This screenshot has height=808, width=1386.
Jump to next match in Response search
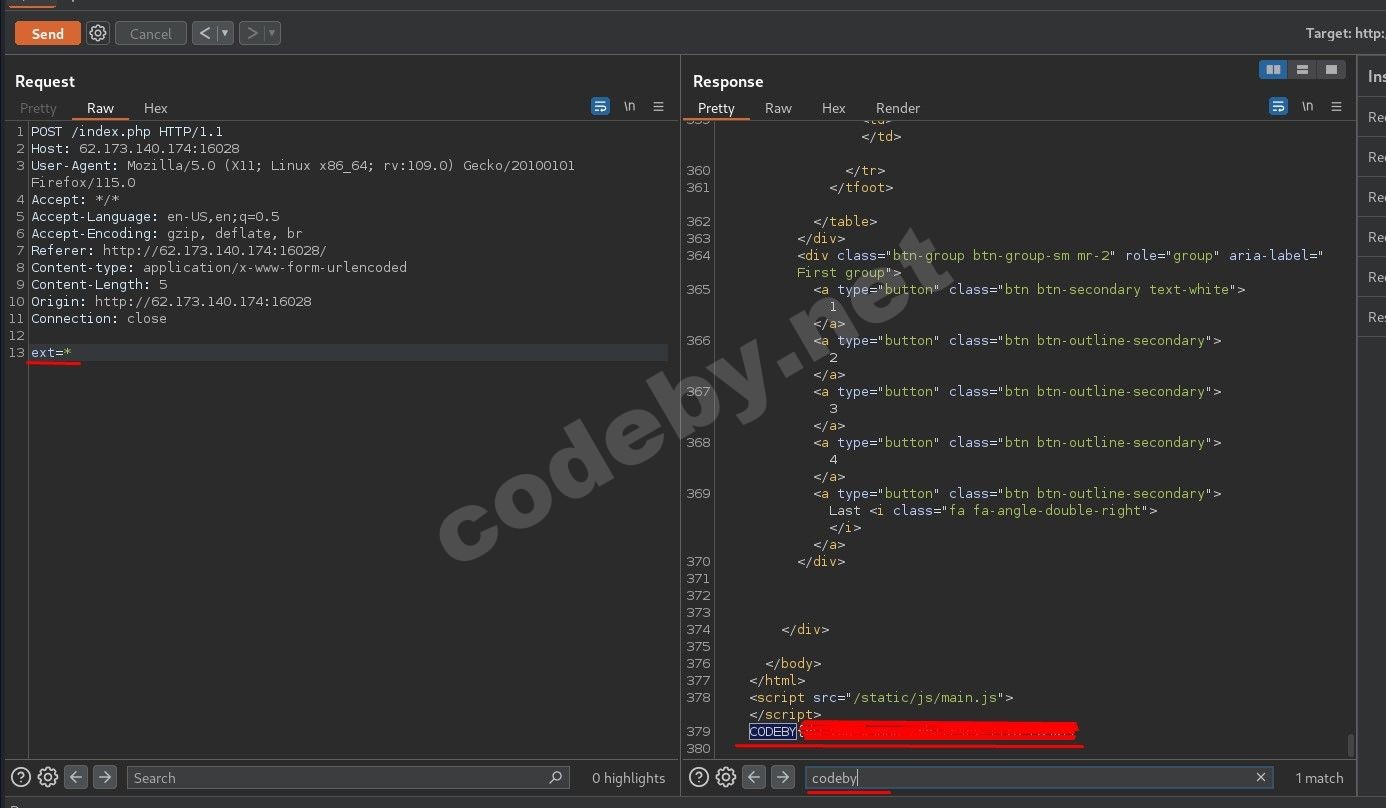pyautogui.click(x=783, y=777)
